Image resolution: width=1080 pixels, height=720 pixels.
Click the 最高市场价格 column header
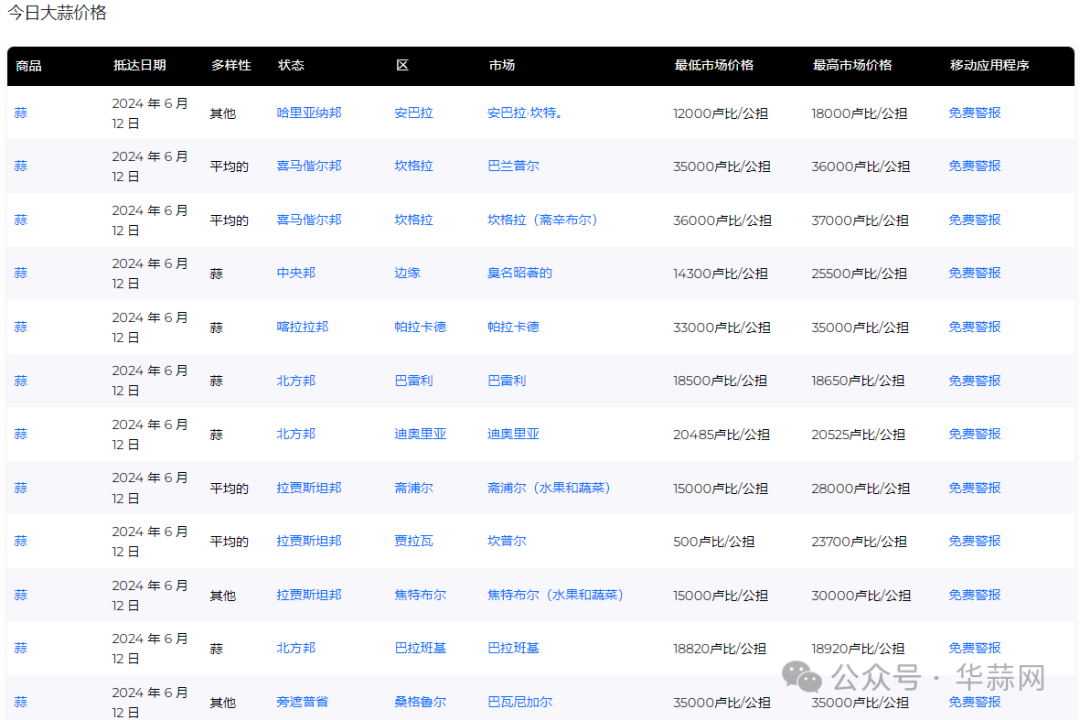pyautogui.click(x=852, y=65)
